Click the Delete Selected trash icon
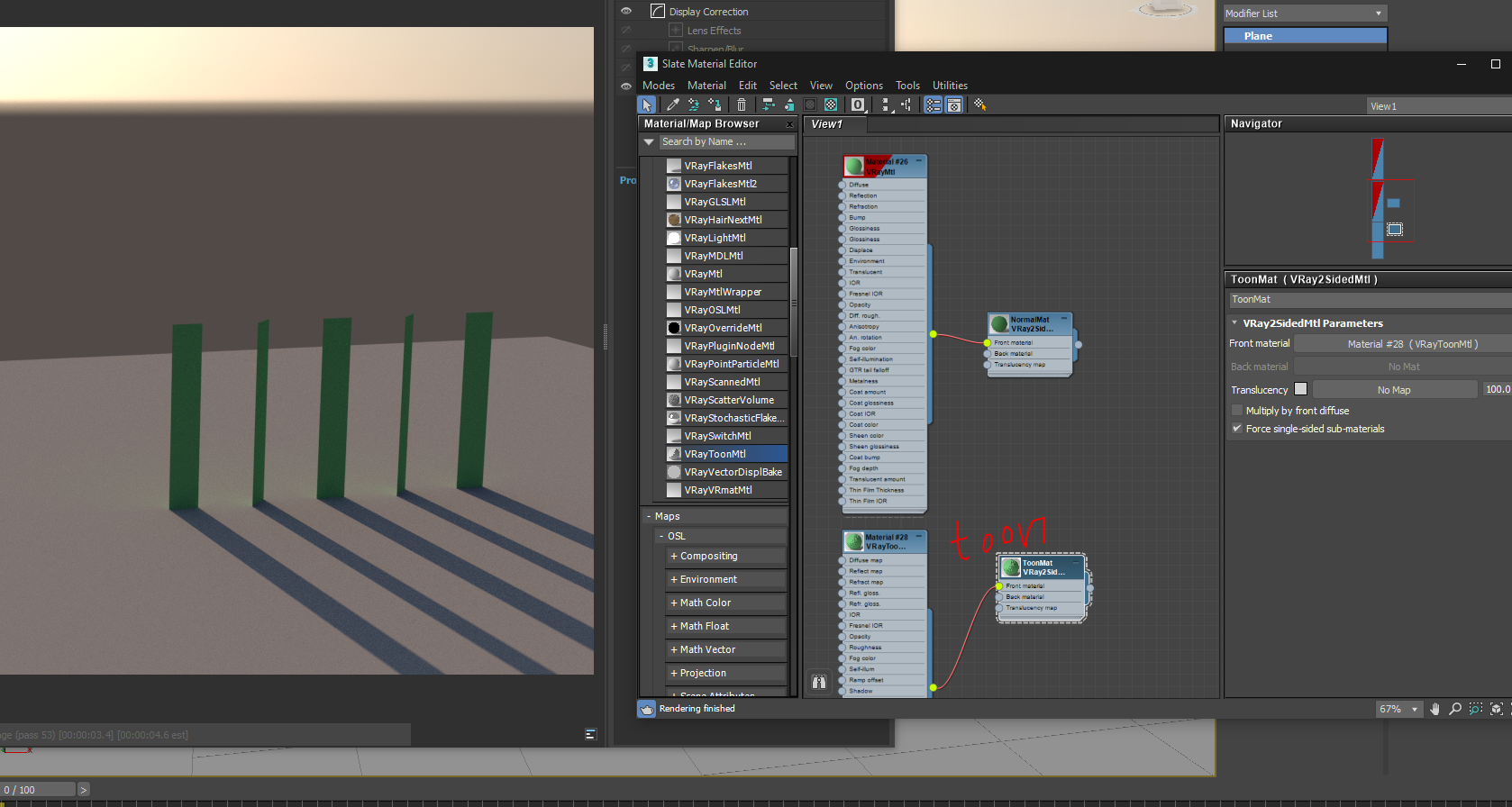The width and height of the screenshot is (1512, 807). (742, 105)
